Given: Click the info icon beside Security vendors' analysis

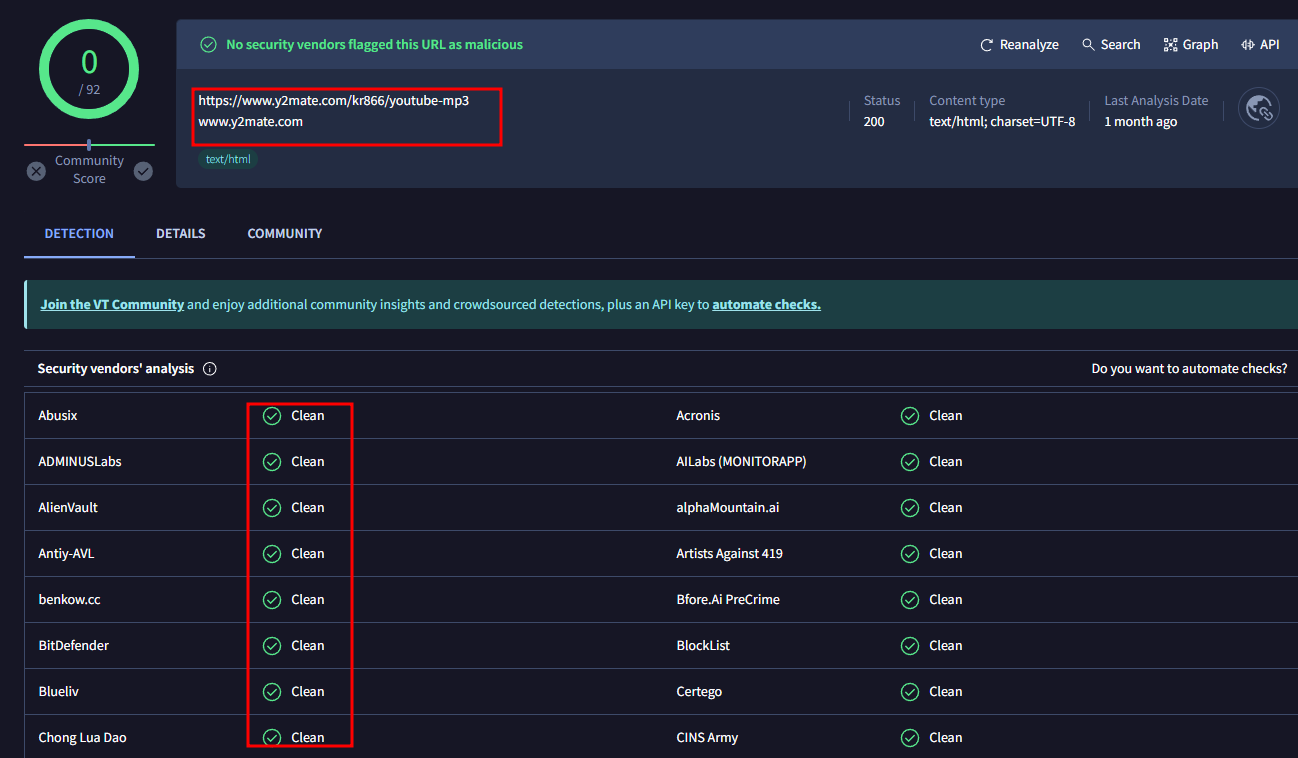Looking at the screenshot, I should coord(210,369).
